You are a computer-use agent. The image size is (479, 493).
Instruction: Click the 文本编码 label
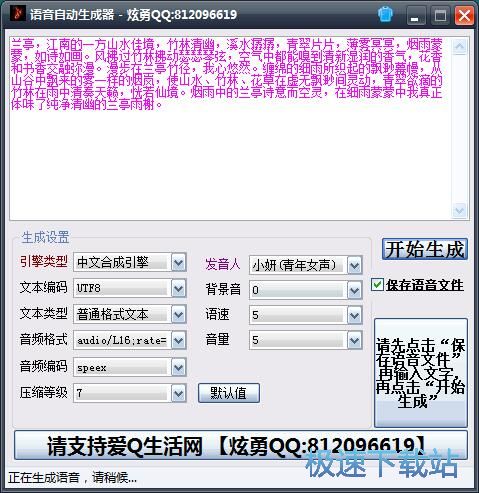[44, 287]
